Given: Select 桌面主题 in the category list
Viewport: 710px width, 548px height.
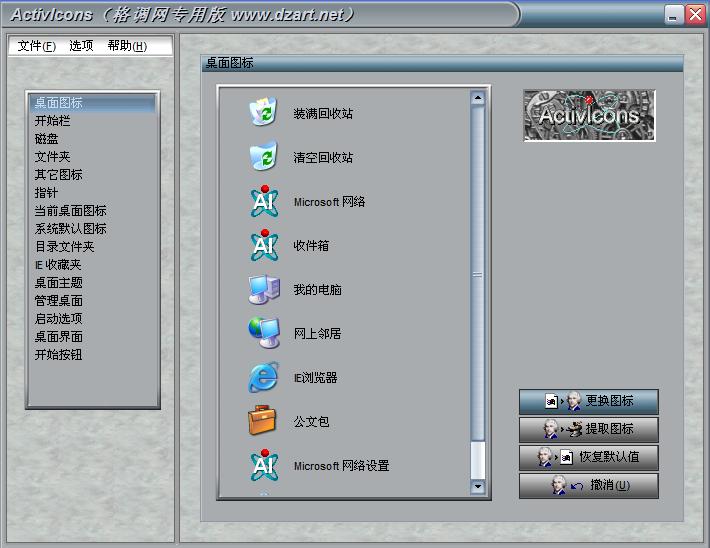Looking at the screenshot, I should (x=93, y=283).
